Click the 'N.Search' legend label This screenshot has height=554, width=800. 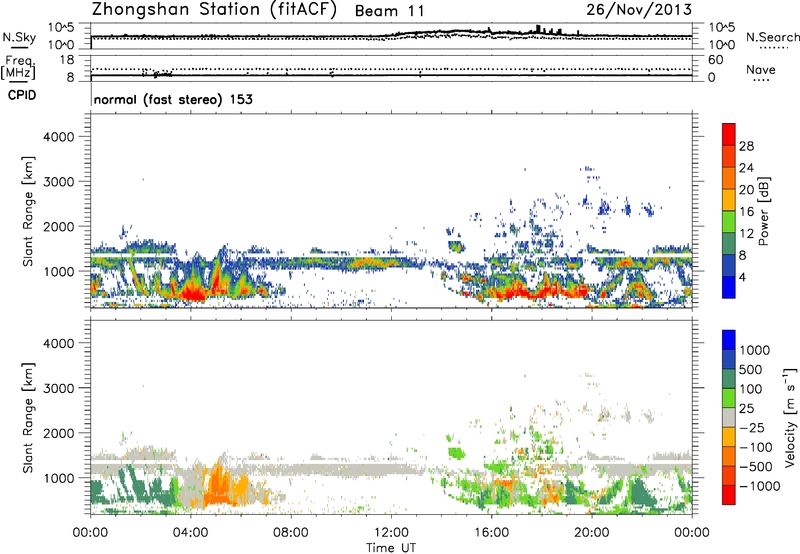pos(772,37)
